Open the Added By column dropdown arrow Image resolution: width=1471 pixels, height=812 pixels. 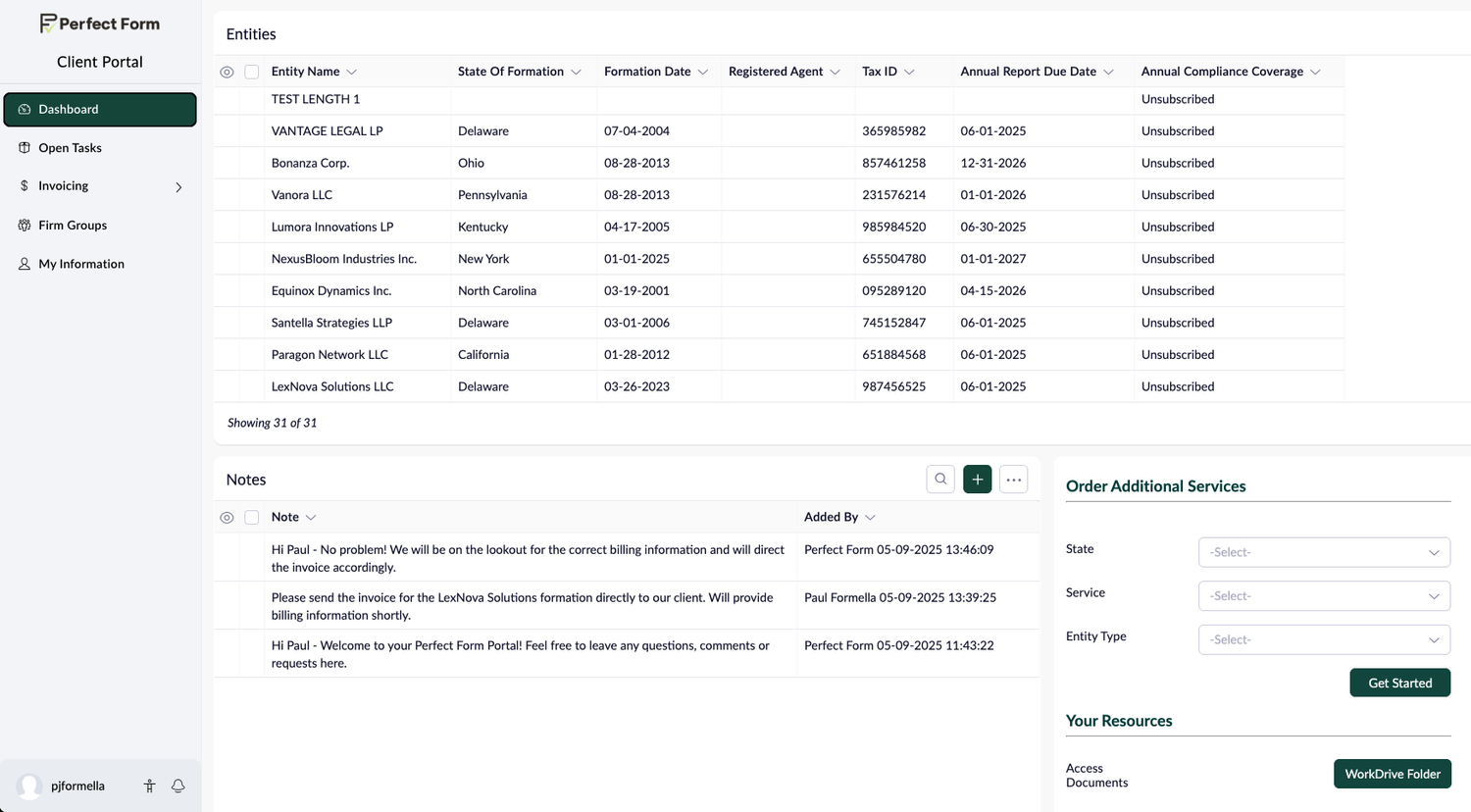(870, 518)
